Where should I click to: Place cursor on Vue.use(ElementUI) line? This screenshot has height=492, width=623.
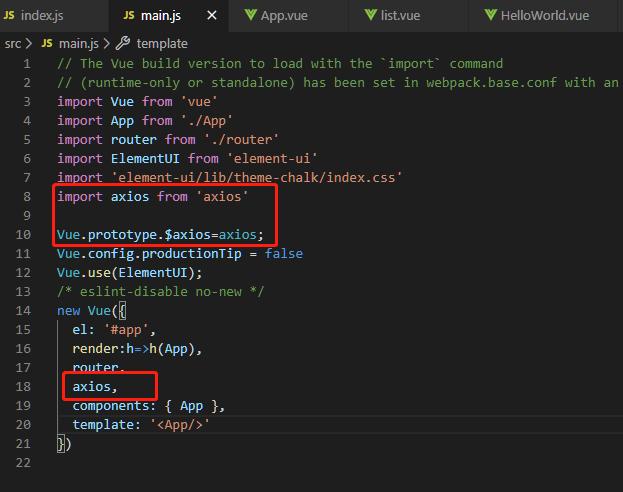(130, 273)
